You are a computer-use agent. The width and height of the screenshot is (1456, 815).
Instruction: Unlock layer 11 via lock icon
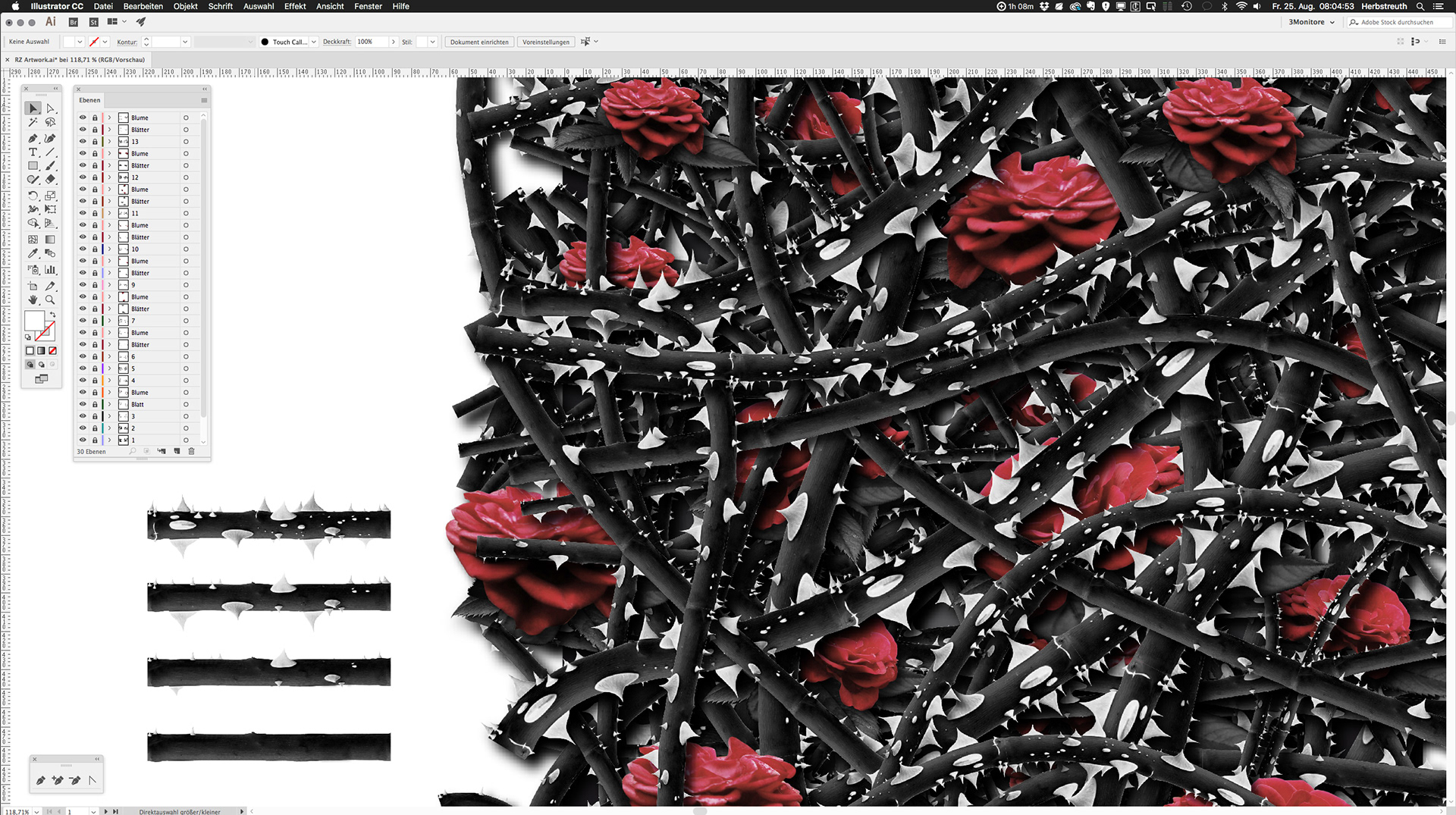(95, 213)
